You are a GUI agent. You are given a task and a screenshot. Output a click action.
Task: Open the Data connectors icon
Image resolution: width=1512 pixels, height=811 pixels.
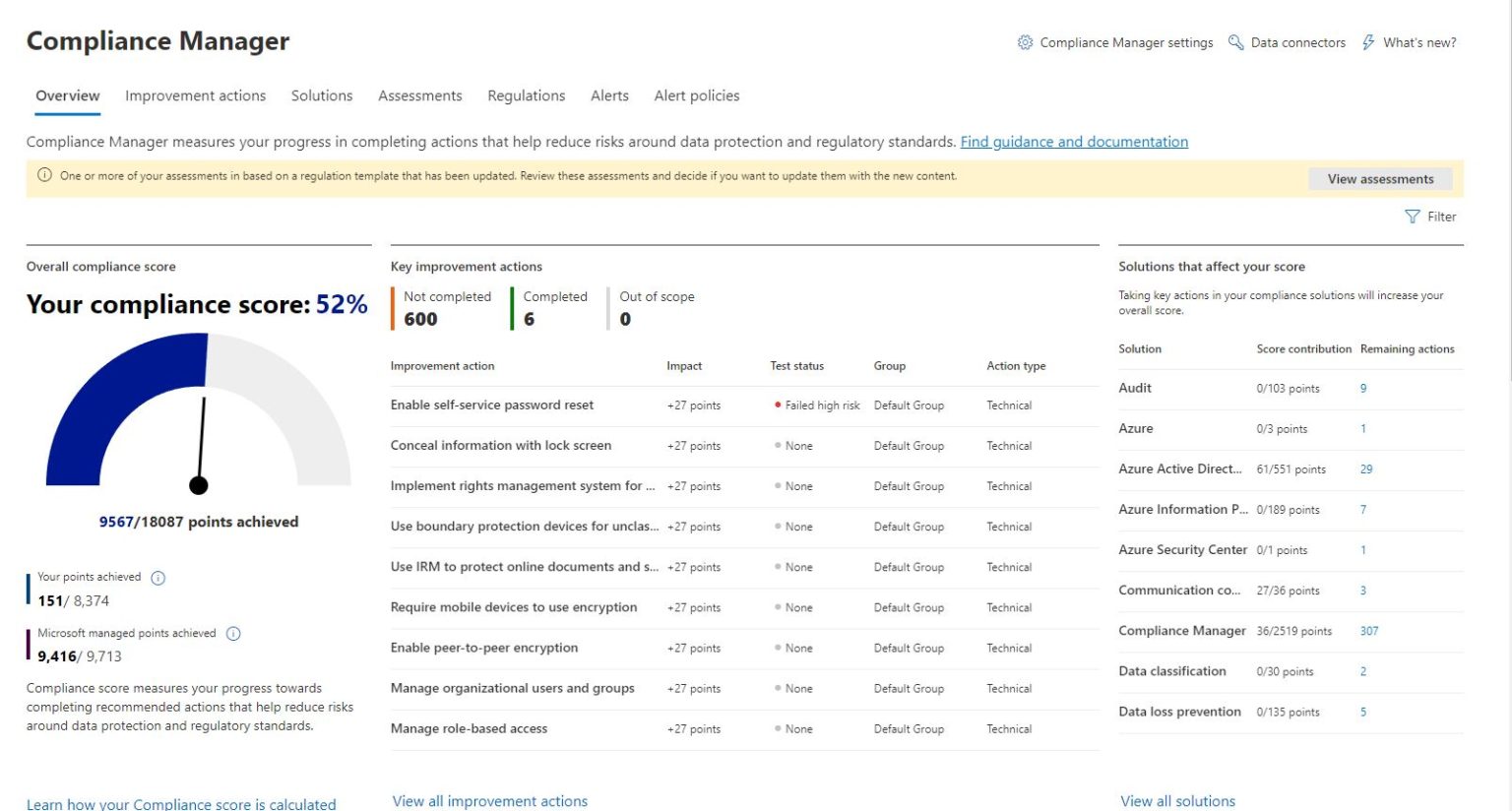pyautogui.click(x=1236, y=42)
